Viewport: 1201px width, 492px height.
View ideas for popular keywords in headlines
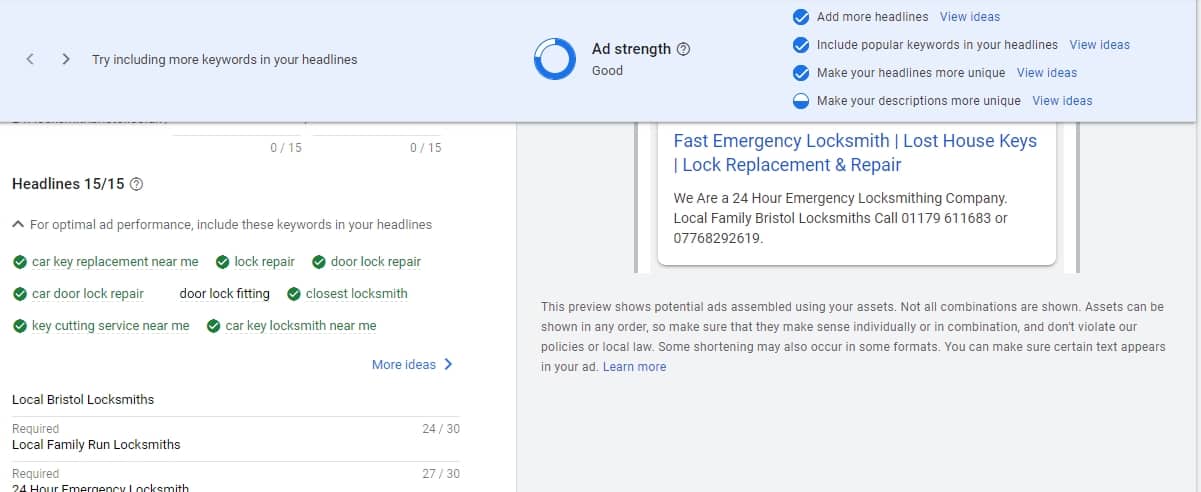click(1099, 45)
